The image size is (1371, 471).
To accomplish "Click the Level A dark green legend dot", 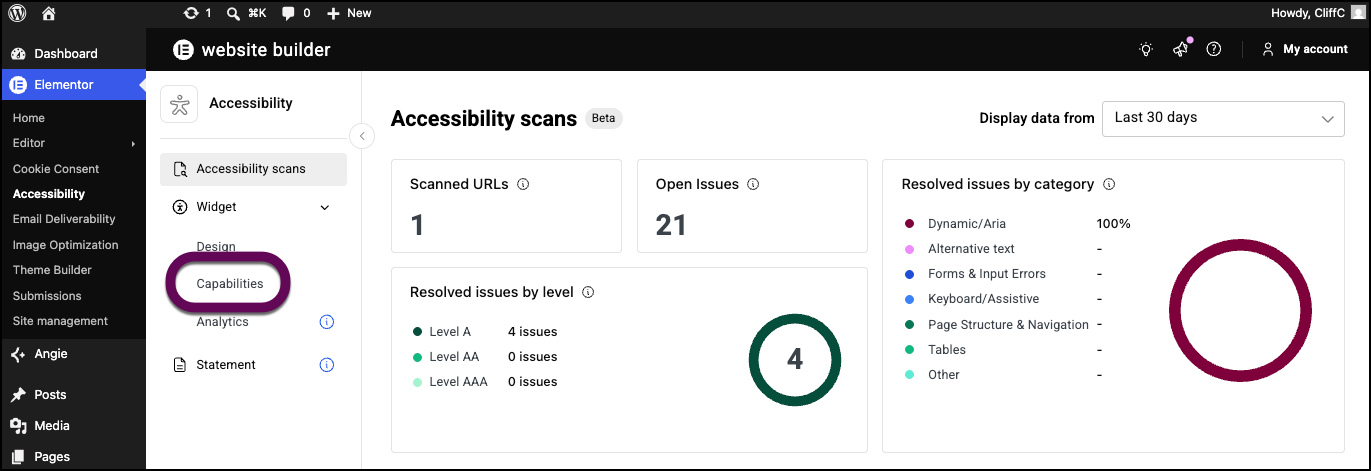I will 416,332.
